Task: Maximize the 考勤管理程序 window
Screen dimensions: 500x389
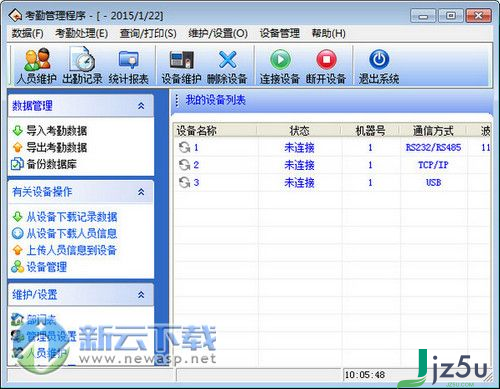Action: pos(451,16)
